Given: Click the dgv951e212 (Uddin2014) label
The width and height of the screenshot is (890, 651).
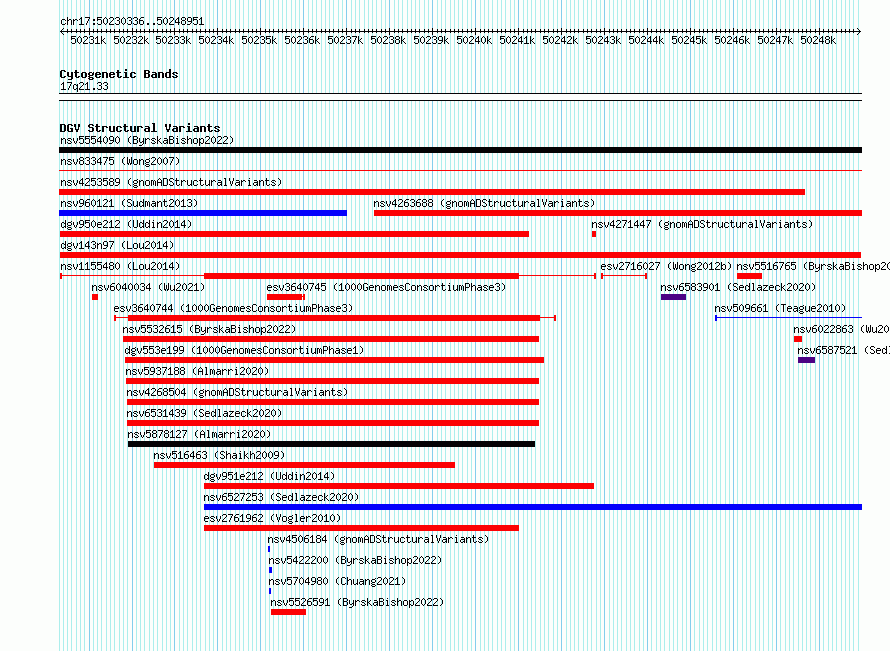Looking at the screenshot, I should (270, 476).
